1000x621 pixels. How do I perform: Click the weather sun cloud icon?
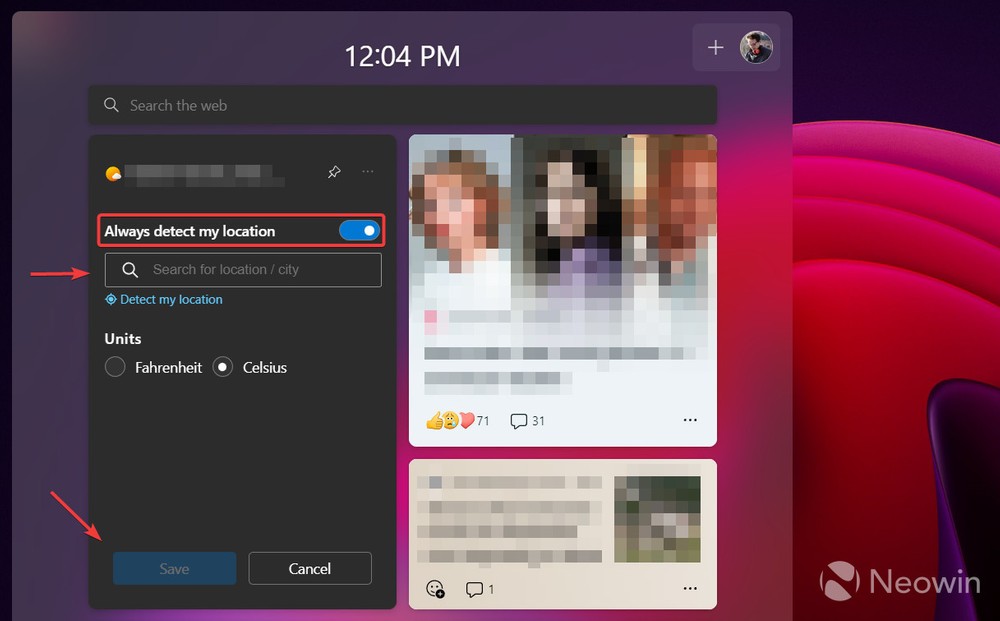coord(113,173)
